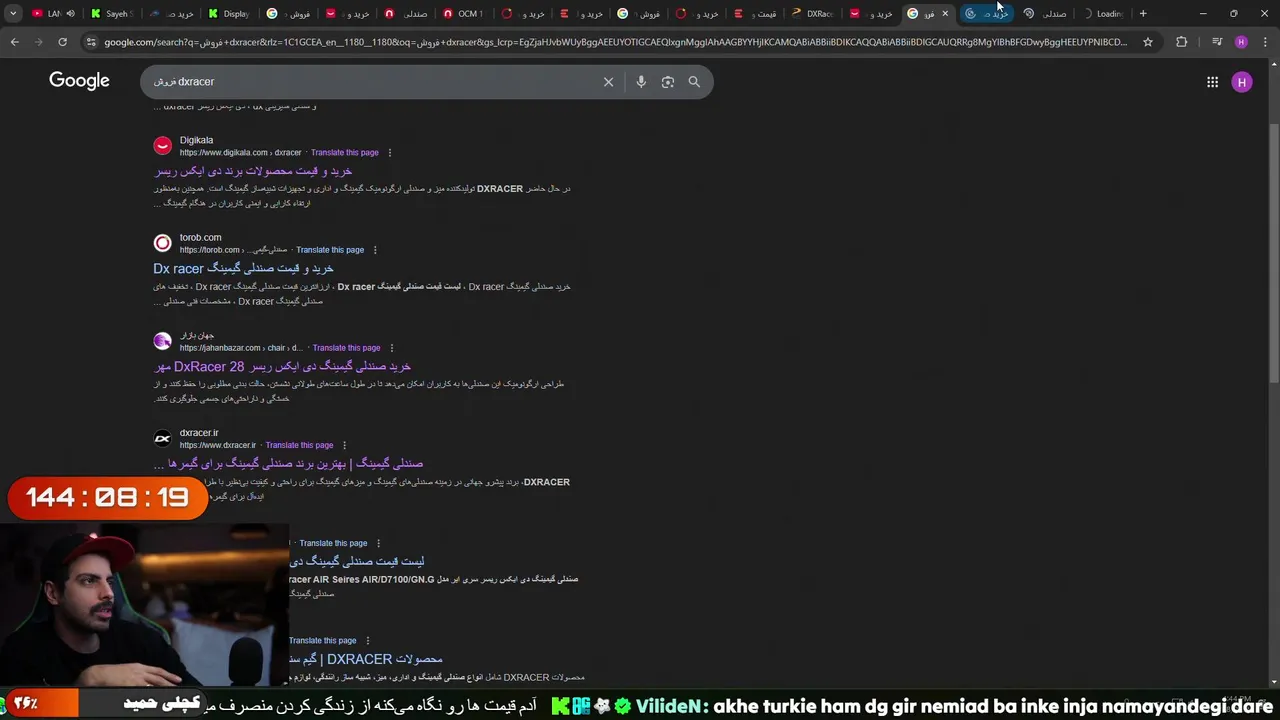This screenshot has width=1280, height=720.
Task: Clear the search query with the X
Action: (608, 82)
